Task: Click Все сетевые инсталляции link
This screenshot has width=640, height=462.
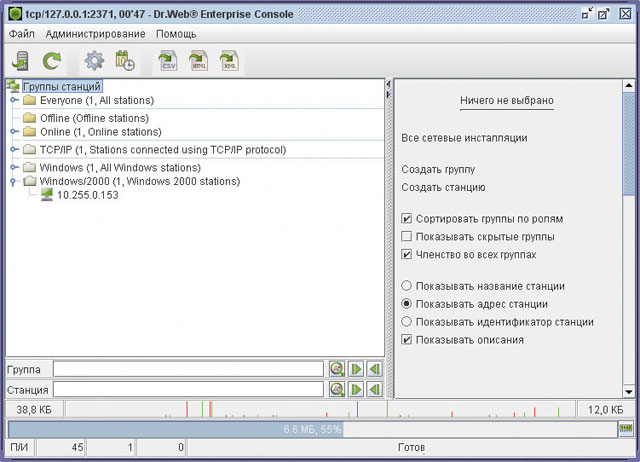Action: click(x=464, y=138)
